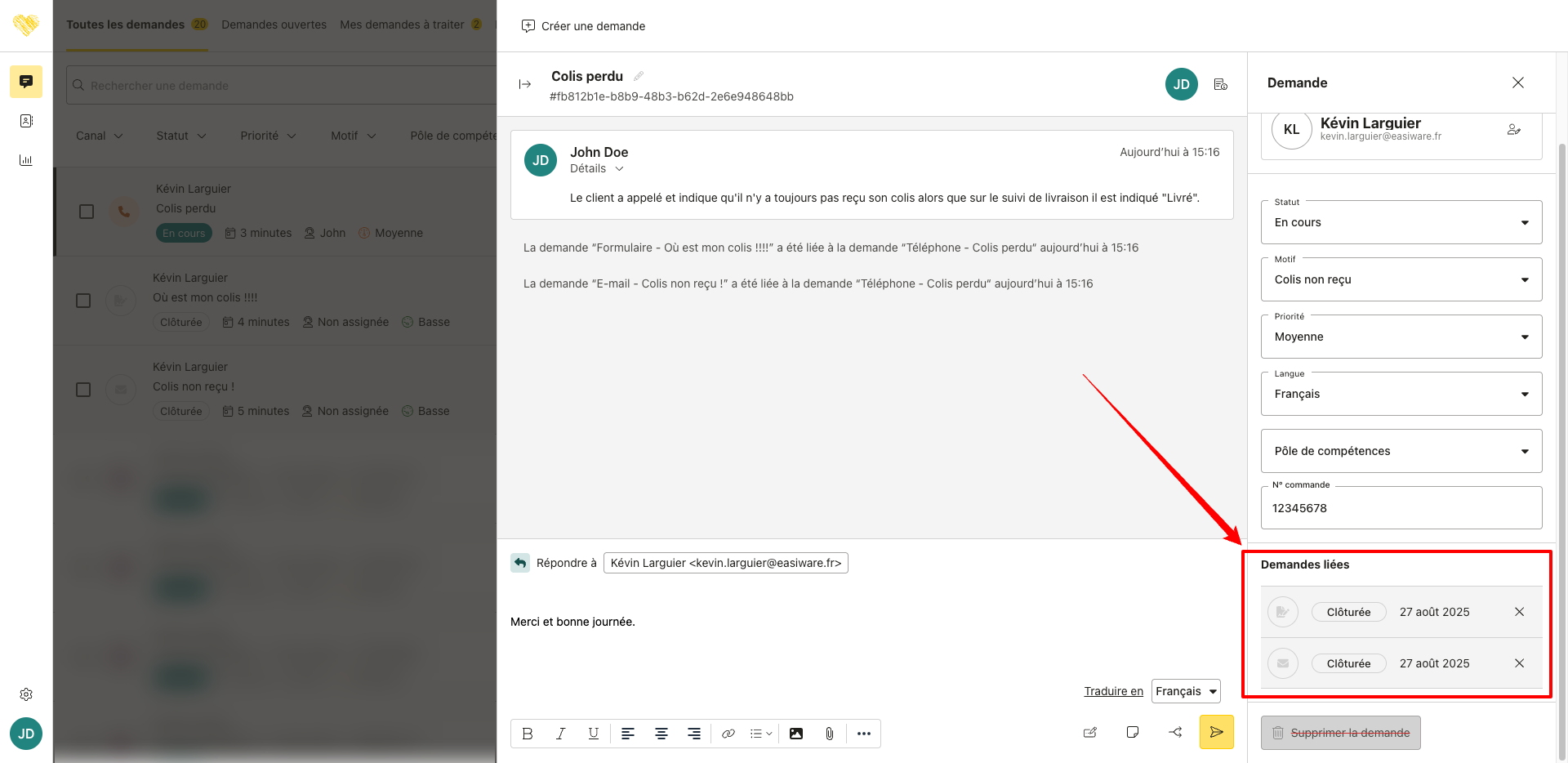The height and width of the screenshot is (763, 1568).
Task: Open settings gear in left sidebar
Action: coord(26,694)
